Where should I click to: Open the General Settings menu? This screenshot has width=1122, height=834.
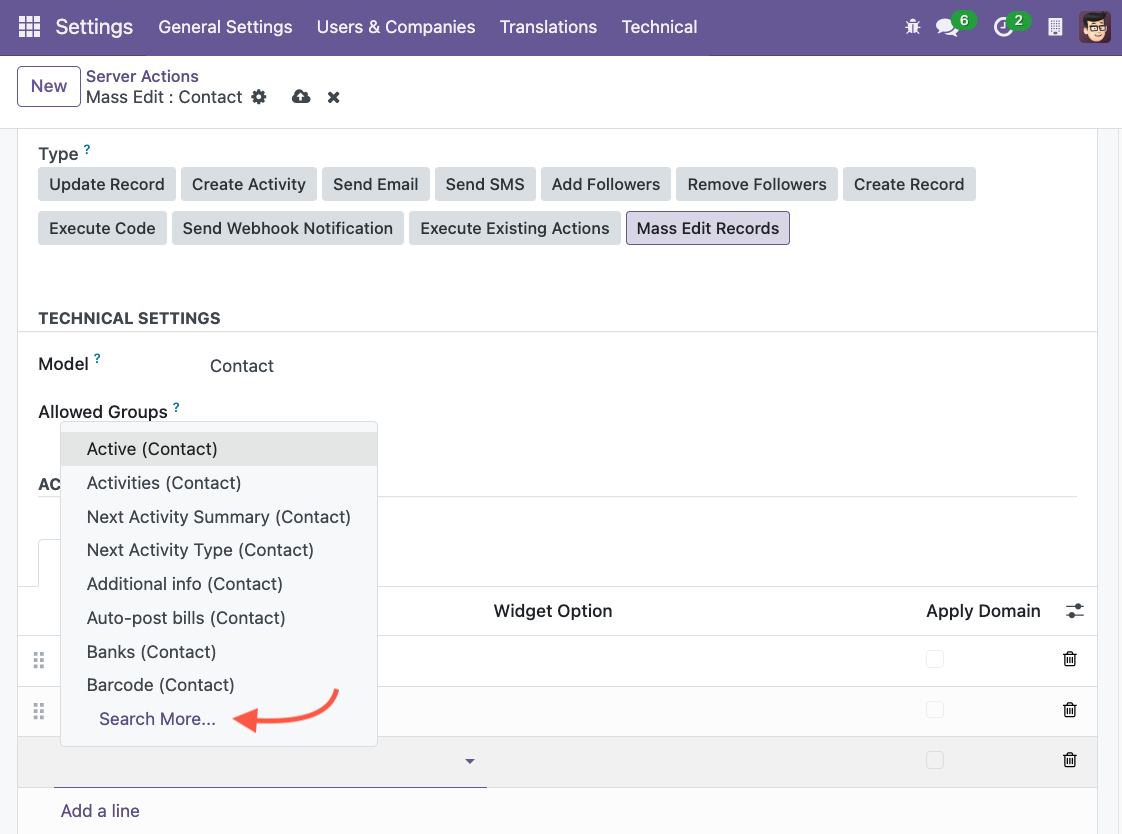click(225, 27)
